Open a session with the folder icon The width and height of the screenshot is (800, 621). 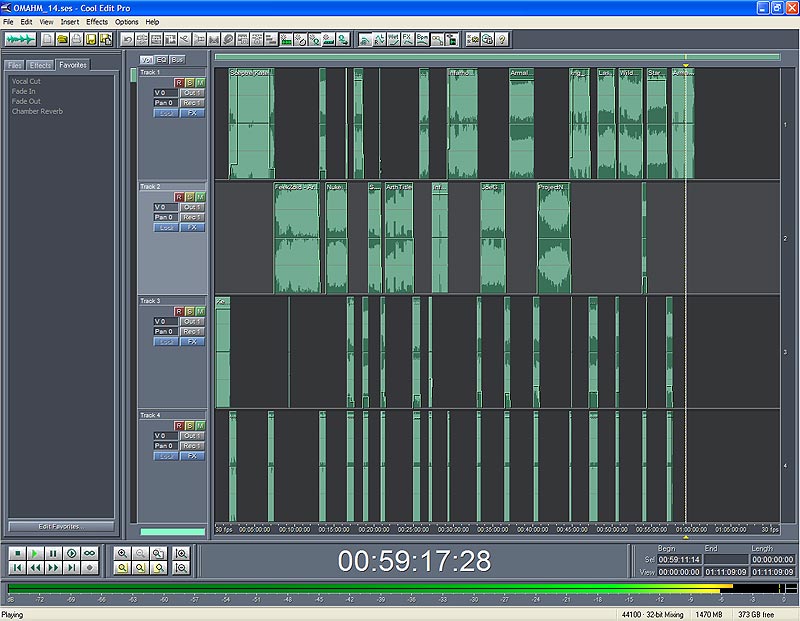point(62,39)
